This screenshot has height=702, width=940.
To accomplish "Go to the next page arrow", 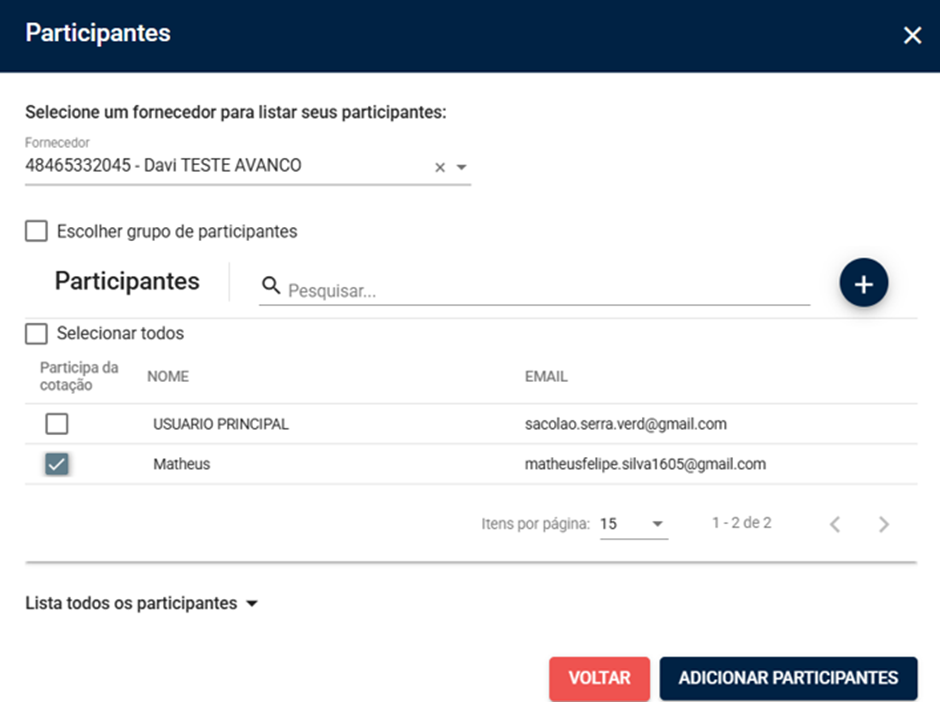I will pyautogui.click(x=884, y=525).
